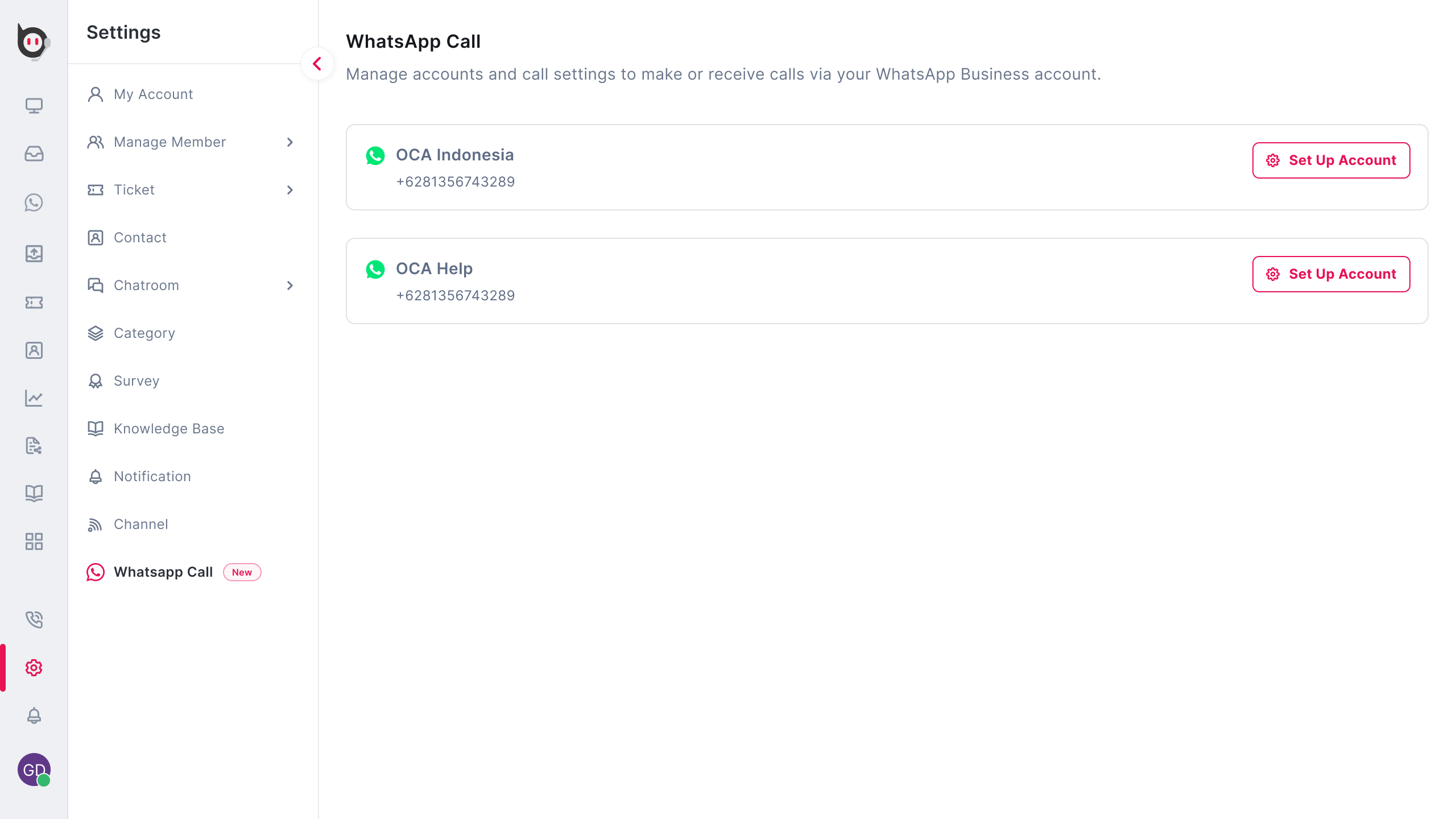This screenshot has height=819, width=1456.
Task: Click the GD user avatar
Action: pos(34,770)
